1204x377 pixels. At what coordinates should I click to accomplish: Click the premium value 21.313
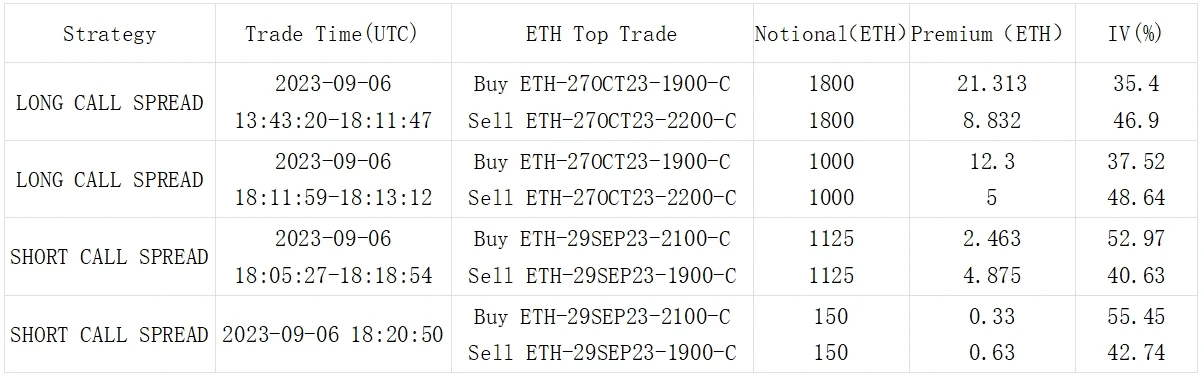pos(991,84)
